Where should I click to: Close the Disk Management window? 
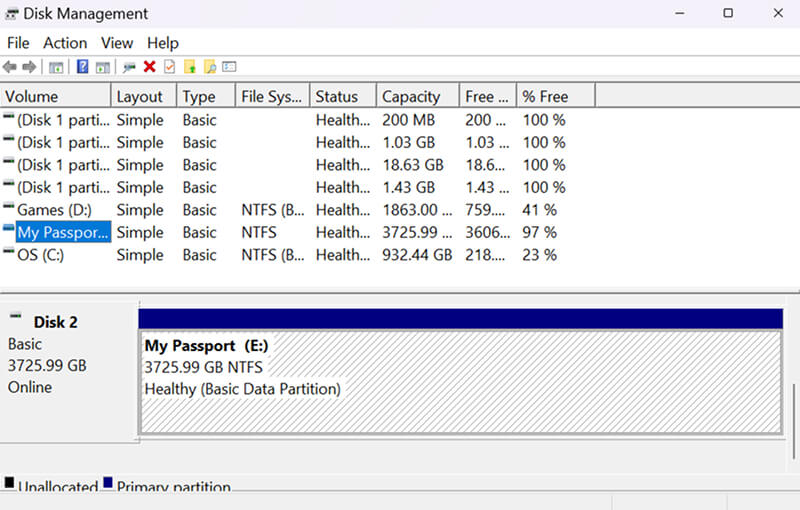pyautogui.click(x=778, y=13)
